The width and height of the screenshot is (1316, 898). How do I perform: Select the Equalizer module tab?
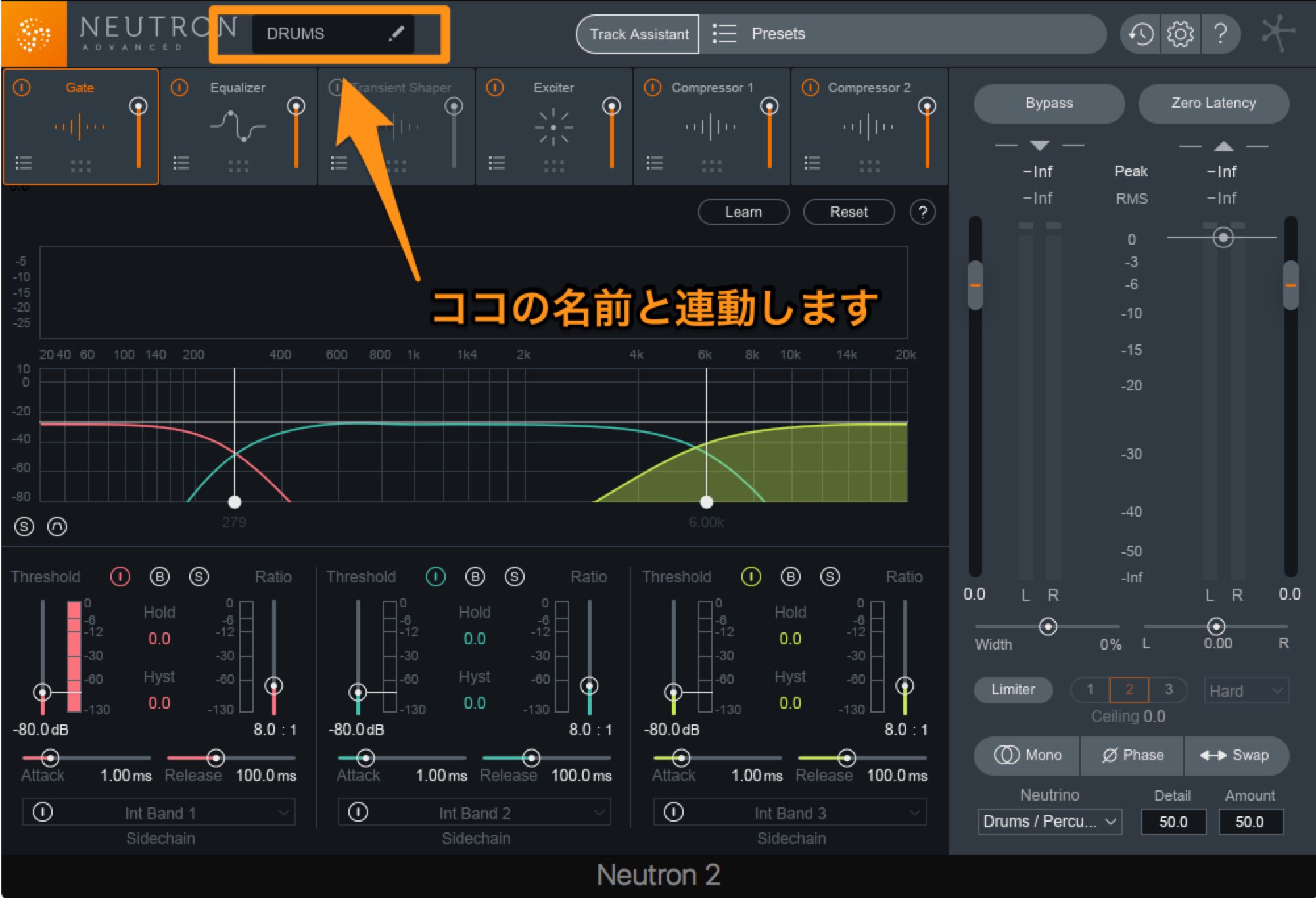coord(239,127)
